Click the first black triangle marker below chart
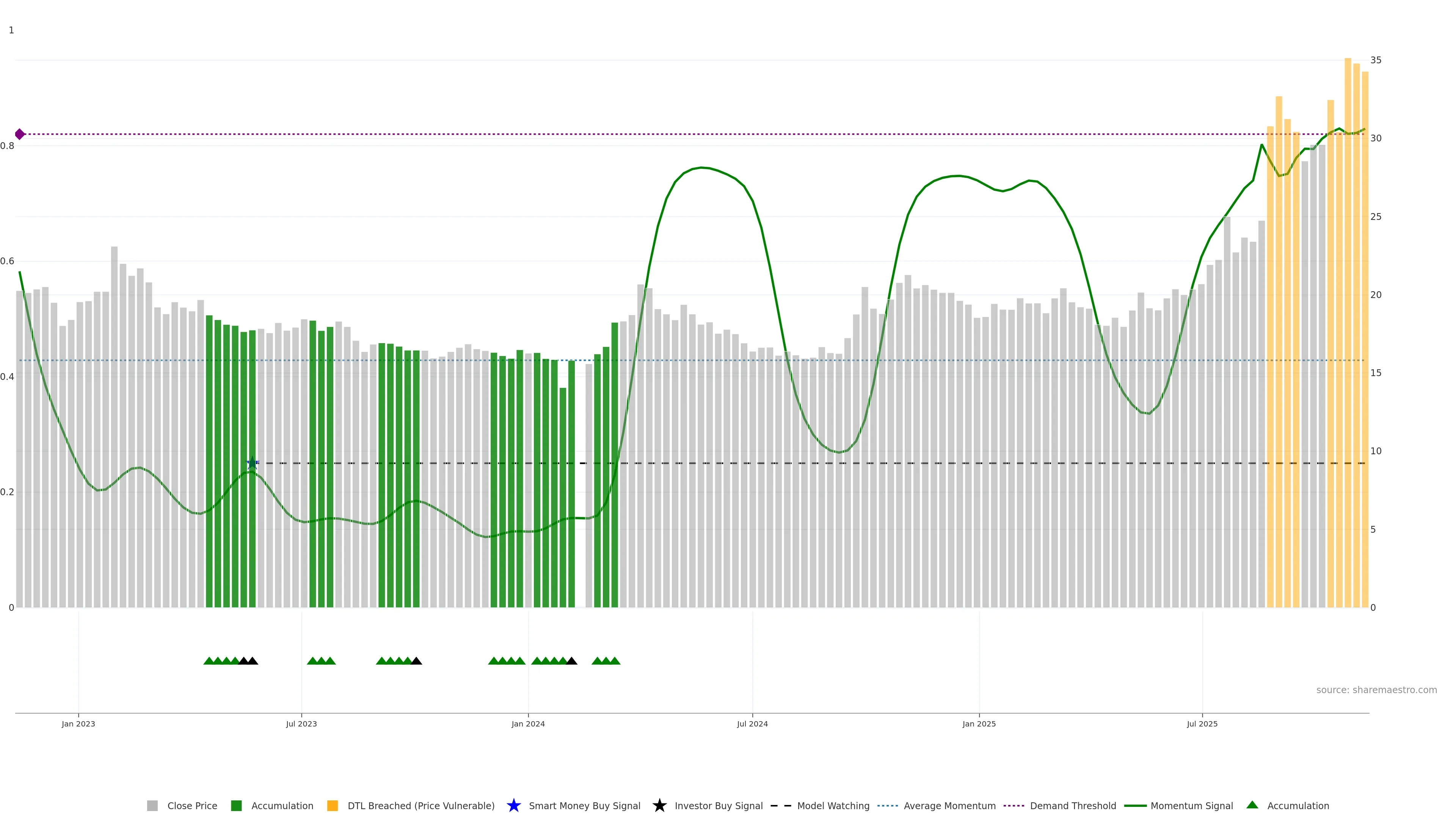Screen dimensions: 1456x819 [x=243, y=661]
